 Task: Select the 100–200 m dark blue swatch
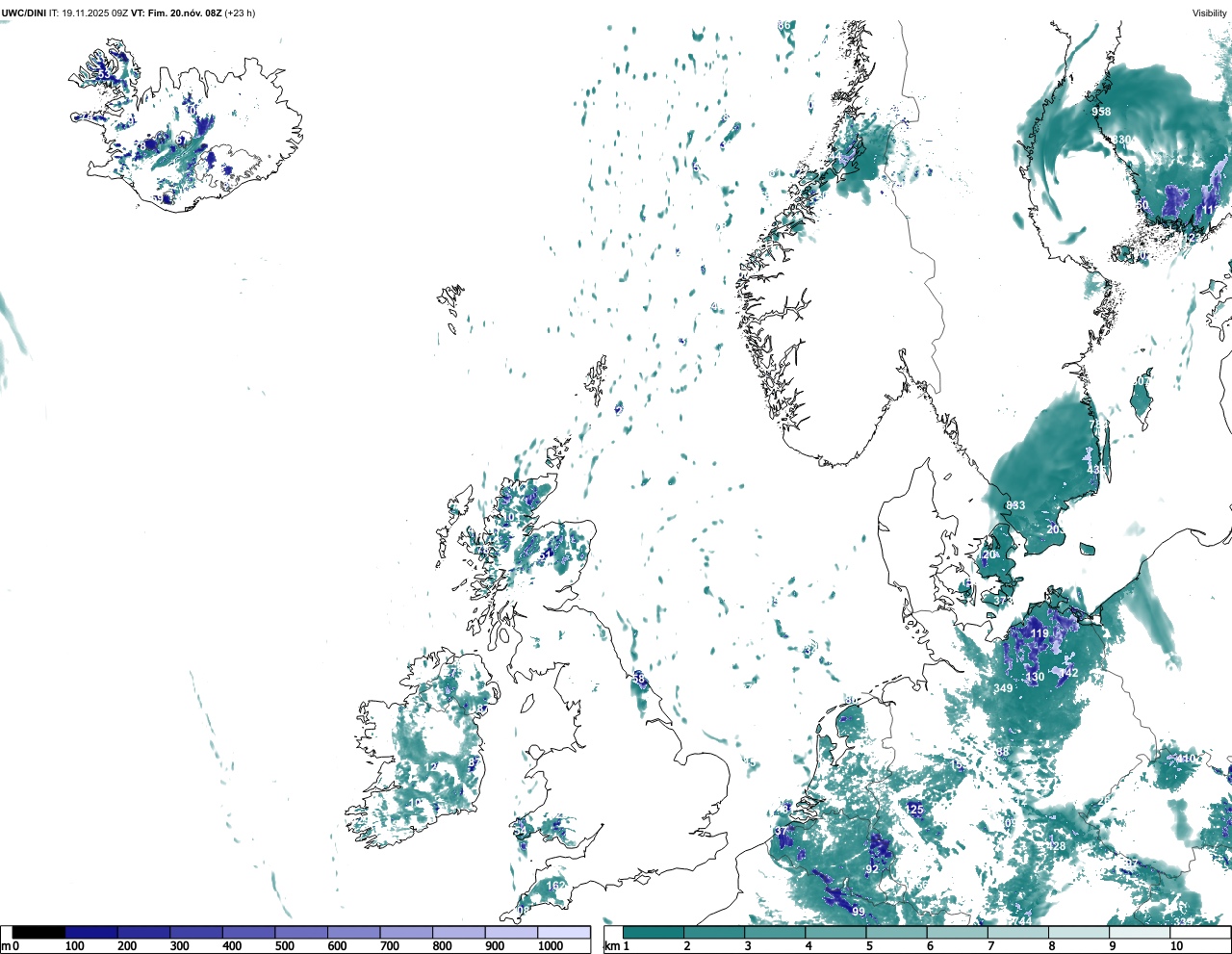pos(91,932)
